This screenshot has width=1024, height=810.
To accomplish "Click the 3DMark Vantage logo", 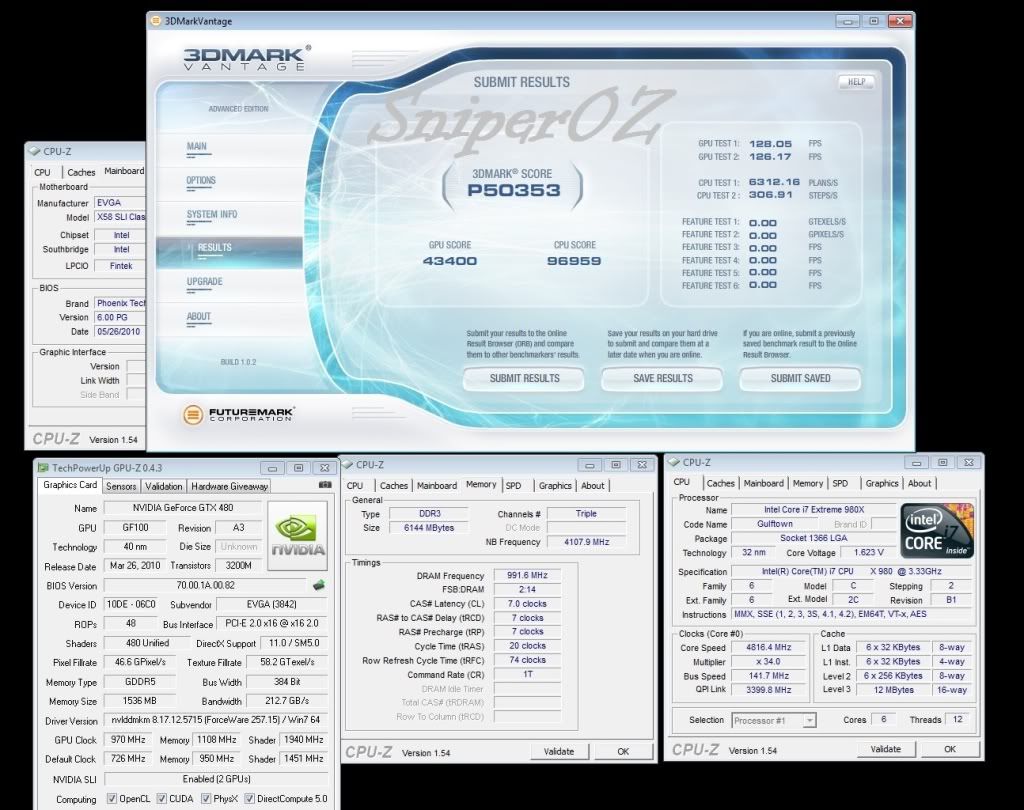I will click(x=246, y=58).
